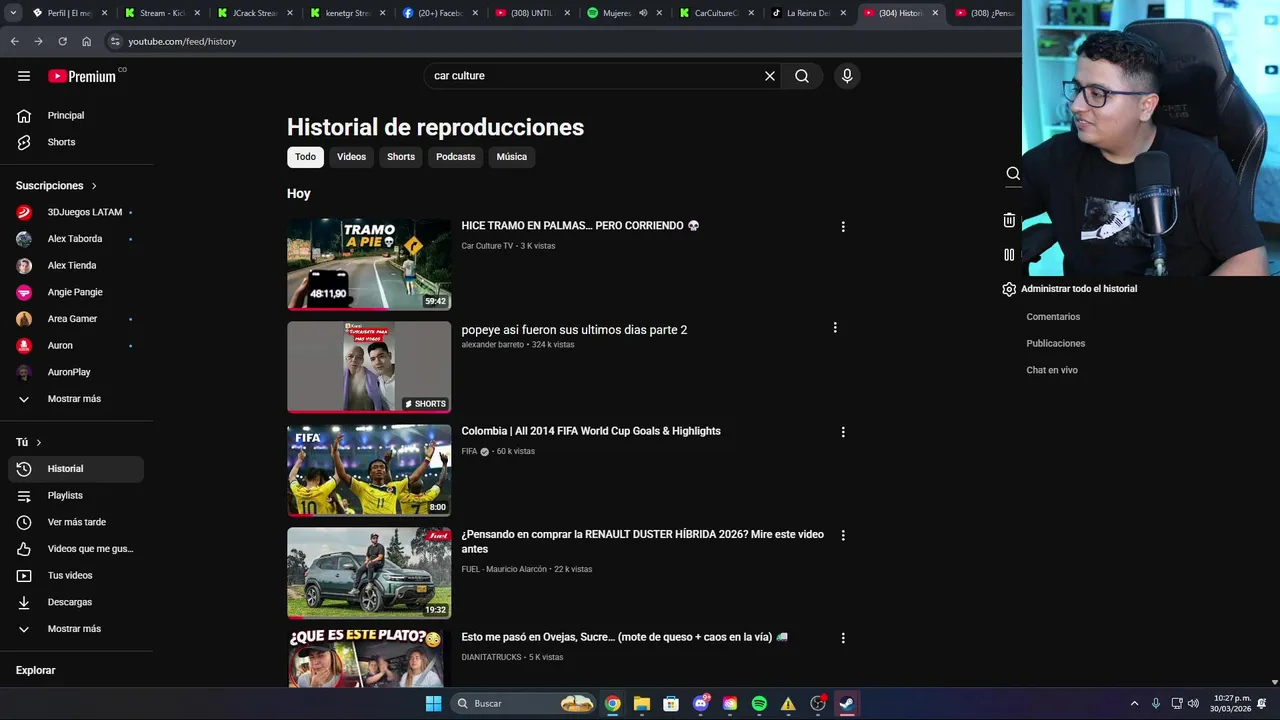Expand Mostrar más below Descargas

click(x=76, y=629)
